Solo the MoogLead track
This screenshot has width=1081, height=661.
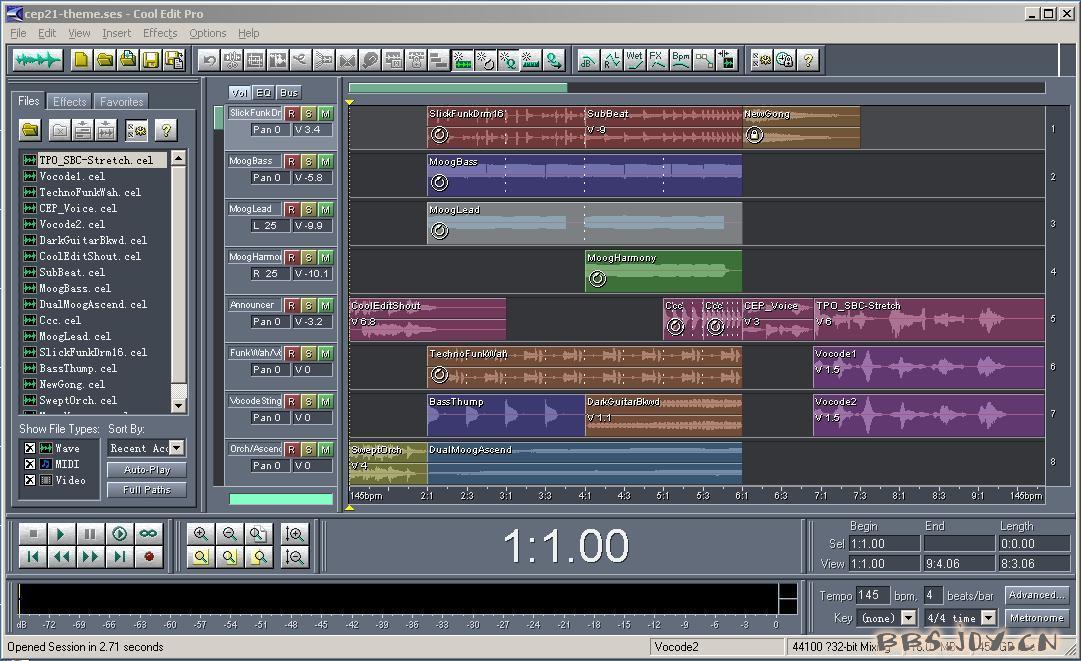[308, 210]
